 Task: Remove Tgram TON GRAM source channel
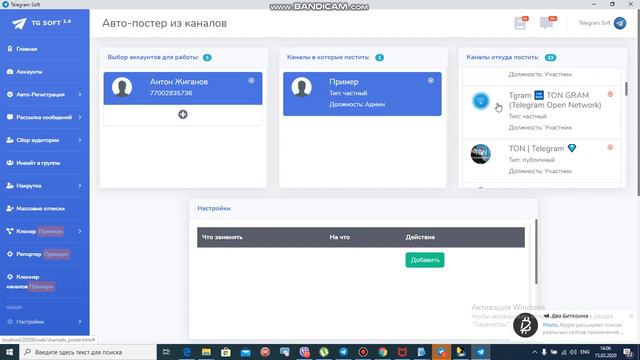(x=610, y=94)
